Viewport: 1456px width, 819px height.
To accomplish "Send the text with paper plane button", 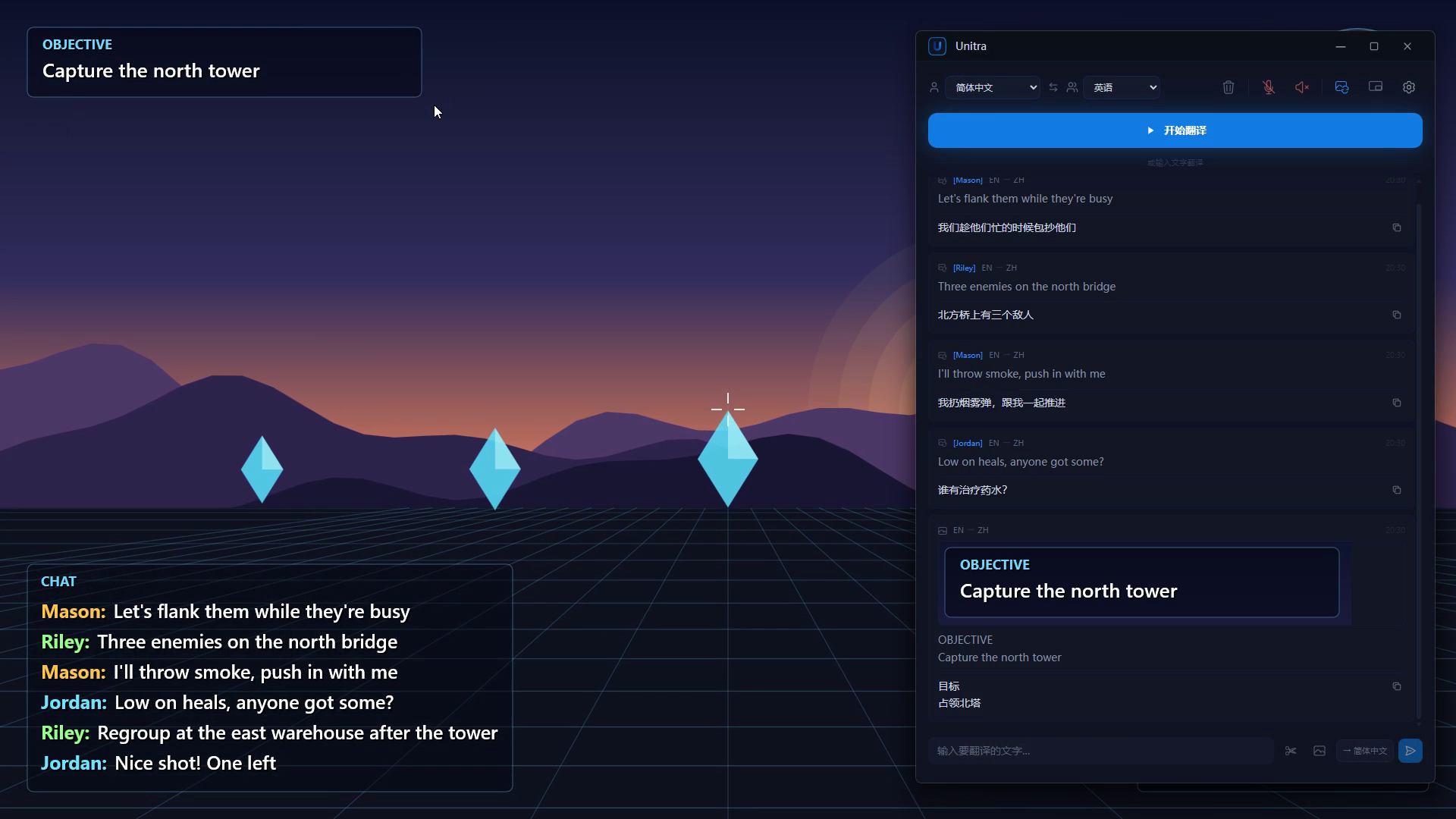I will click(x=1410, y=751).
